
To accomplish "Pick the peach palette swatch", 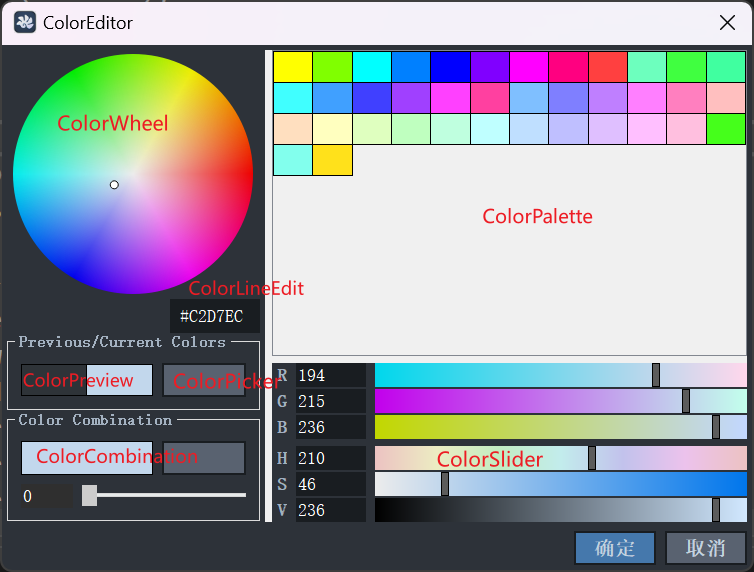I will pyautogui.click(x=293, y=129).
